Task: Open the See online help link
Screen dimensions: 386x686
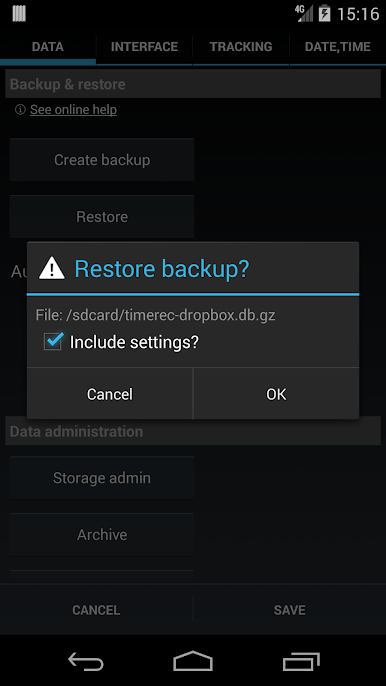Action: 74,109
